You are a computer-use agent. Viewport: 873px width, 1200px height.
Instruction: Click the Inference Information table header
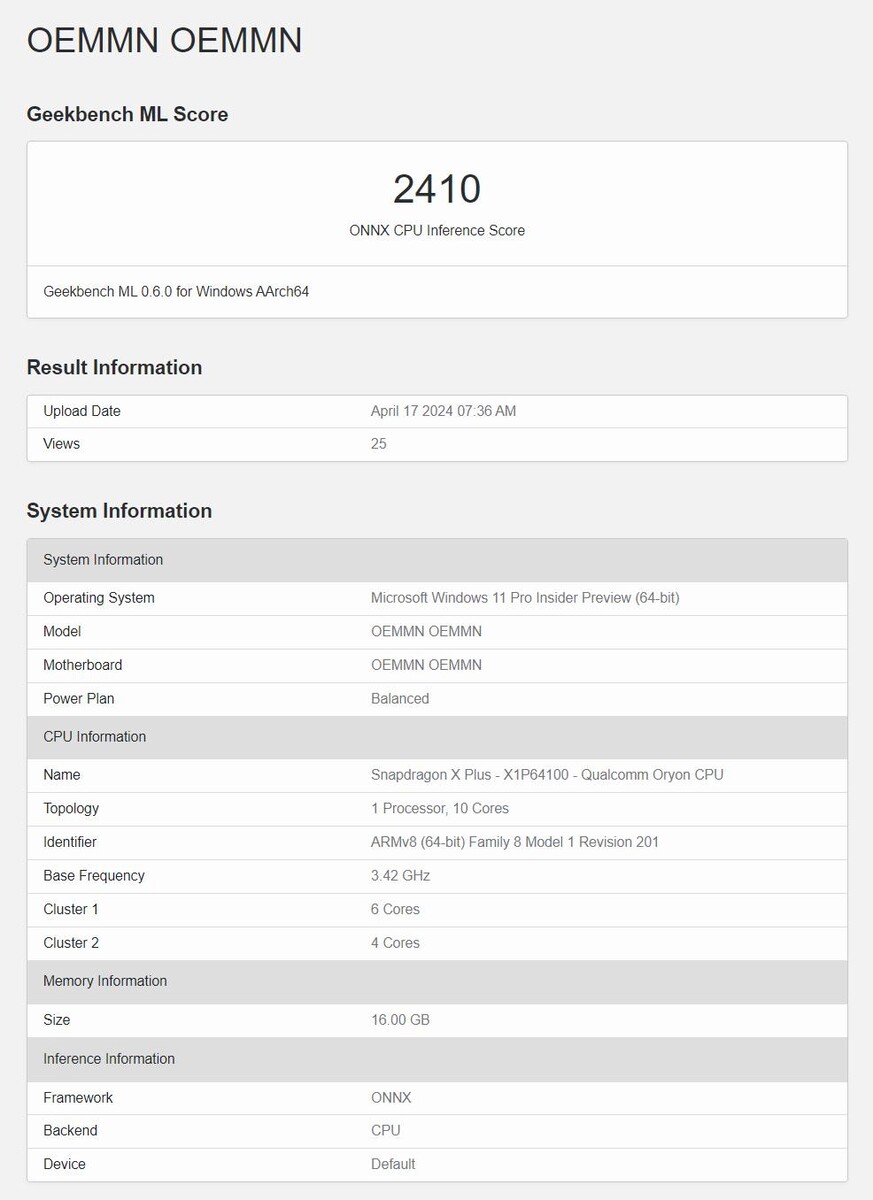point(437,1059)
